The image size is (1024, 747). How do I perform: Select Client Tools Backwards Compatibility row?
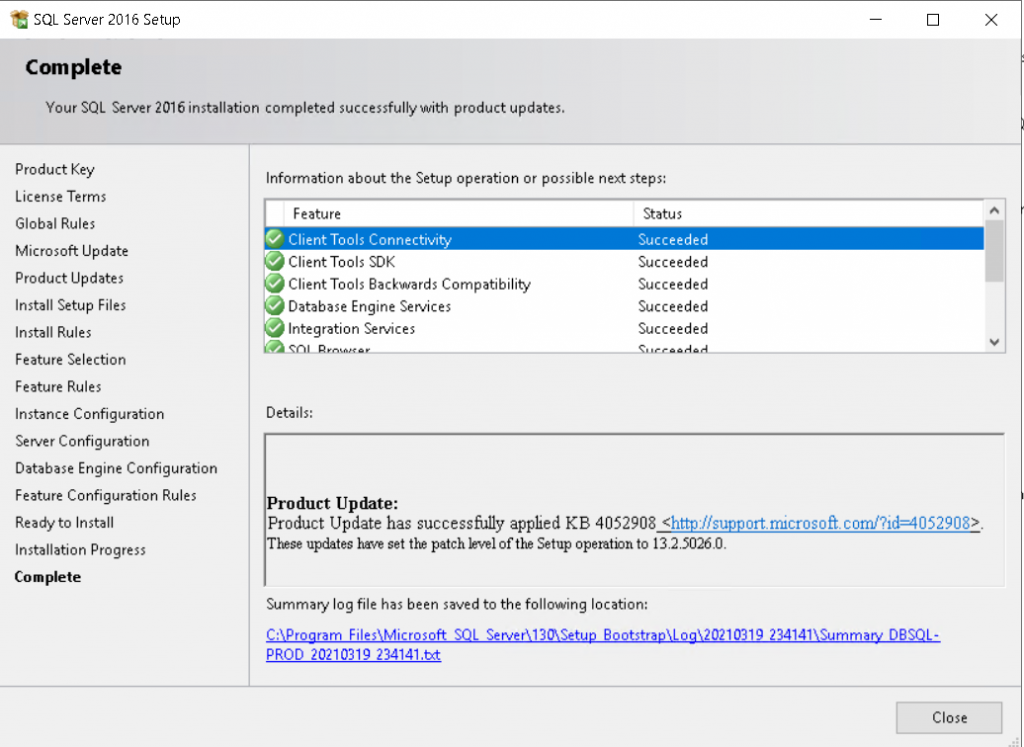[624, 283]
